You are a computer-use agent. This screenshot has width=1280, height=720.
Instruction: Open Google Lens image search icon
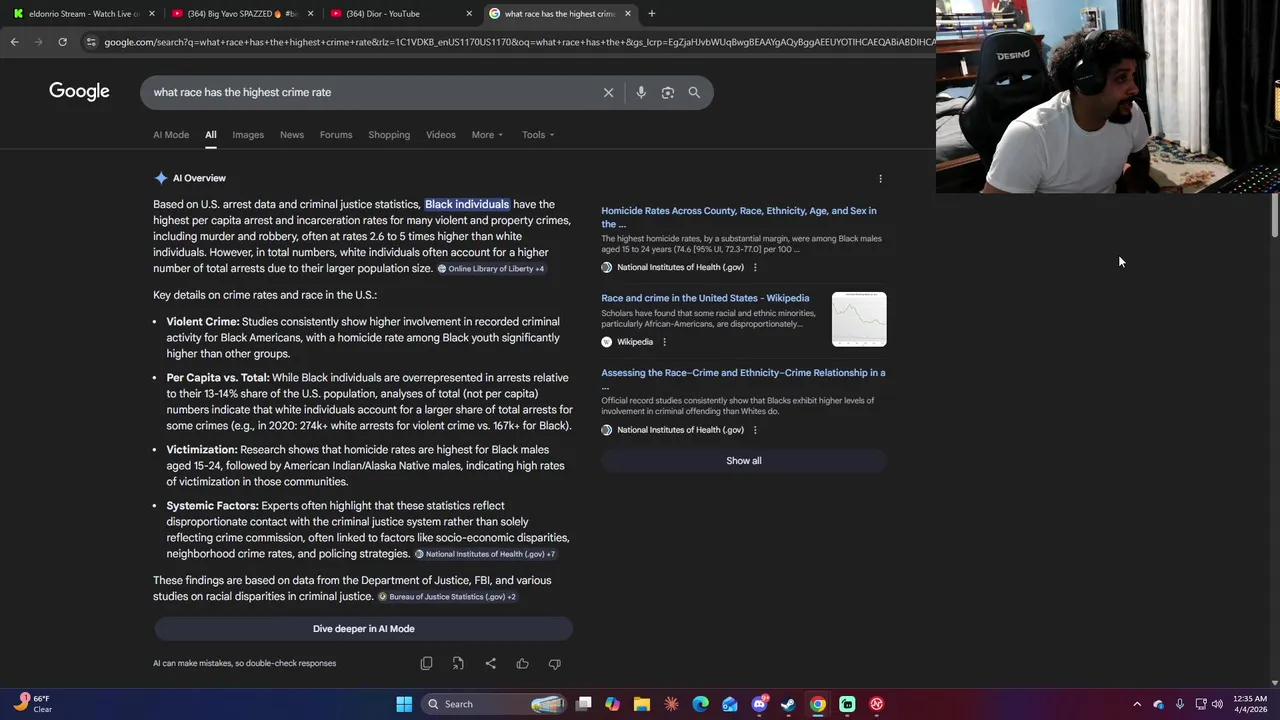click(x=667, y=92)
